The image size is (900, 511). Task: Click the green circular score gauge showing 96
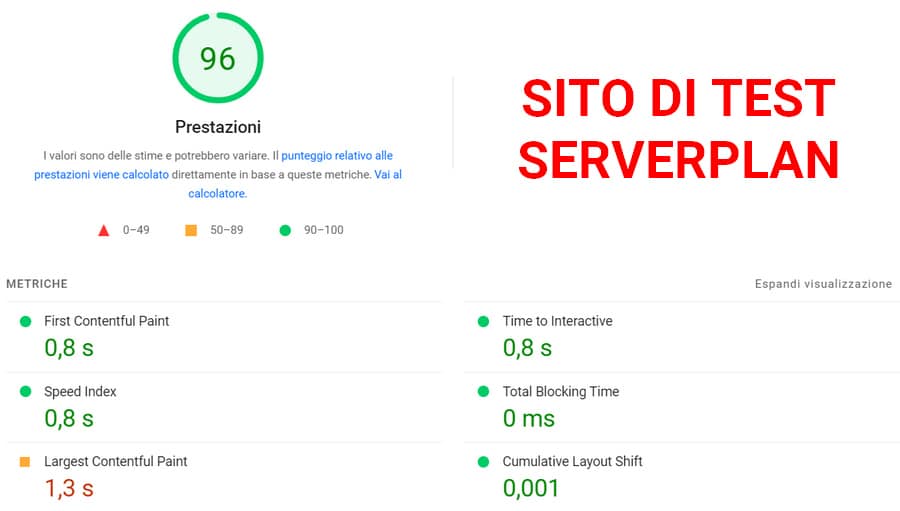coord(217,59)
